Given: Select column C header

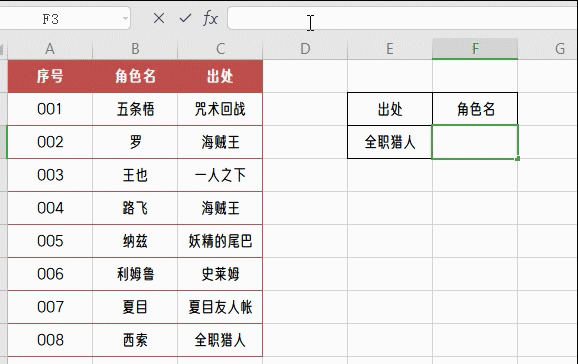Looking at the screenshot, I should [x=220, y=49].
